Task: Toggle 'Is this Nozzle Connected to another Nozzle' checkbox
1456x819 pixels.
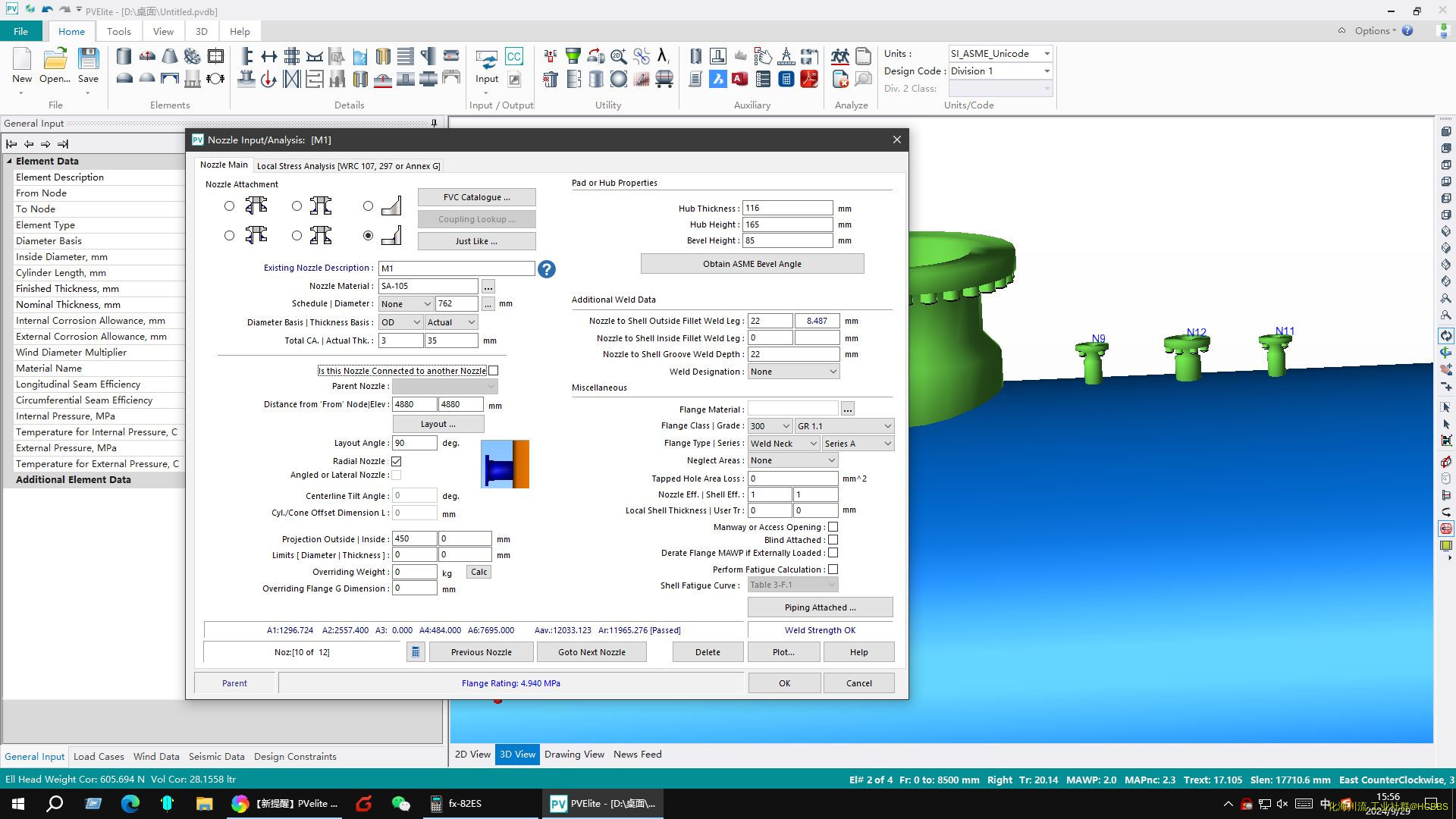Action: coord(494,371)
